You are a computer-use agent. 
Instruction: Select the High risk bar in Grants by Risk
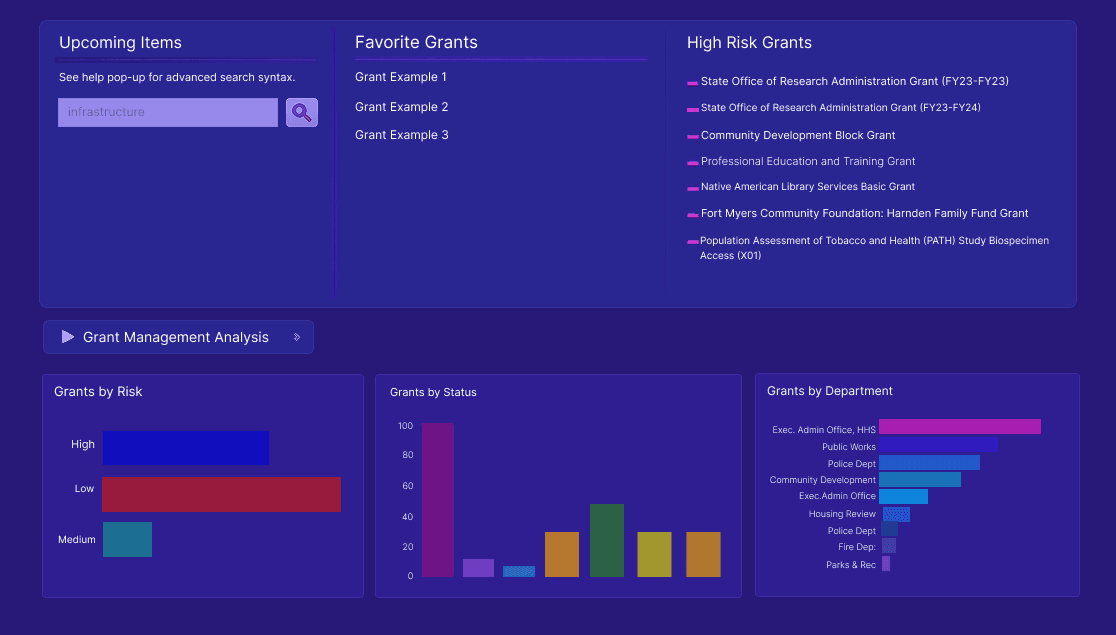tap(185, 448)
